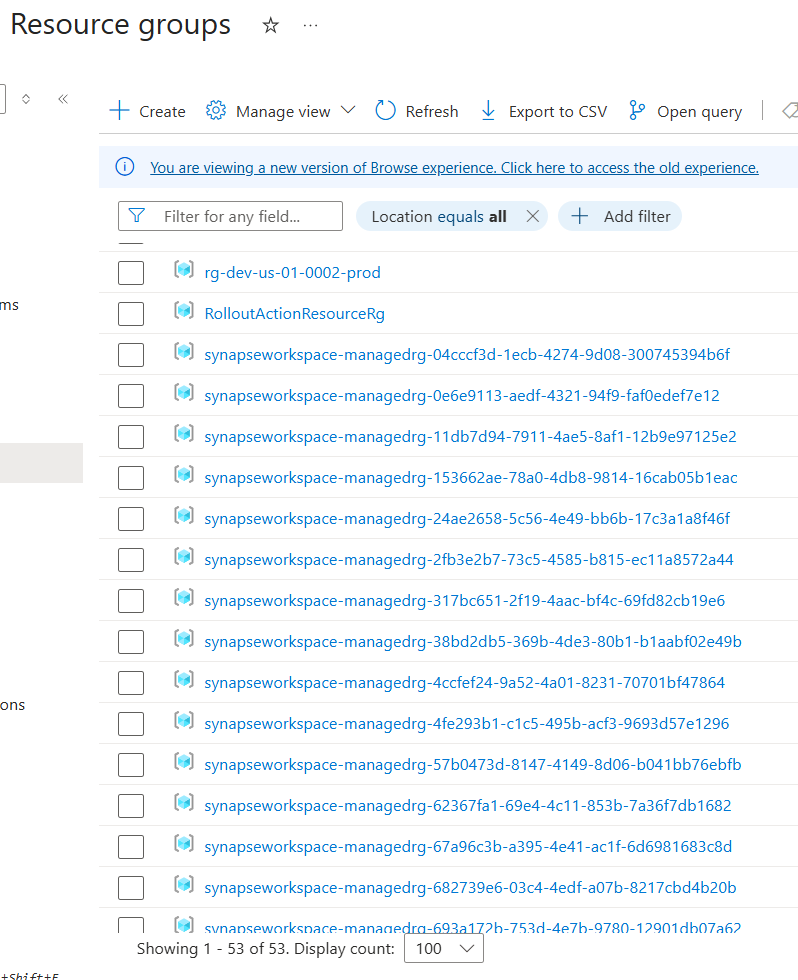Click the Manage view gear icon
The height and width of the screenshot is (980, 798).
[x=216, y=111]
